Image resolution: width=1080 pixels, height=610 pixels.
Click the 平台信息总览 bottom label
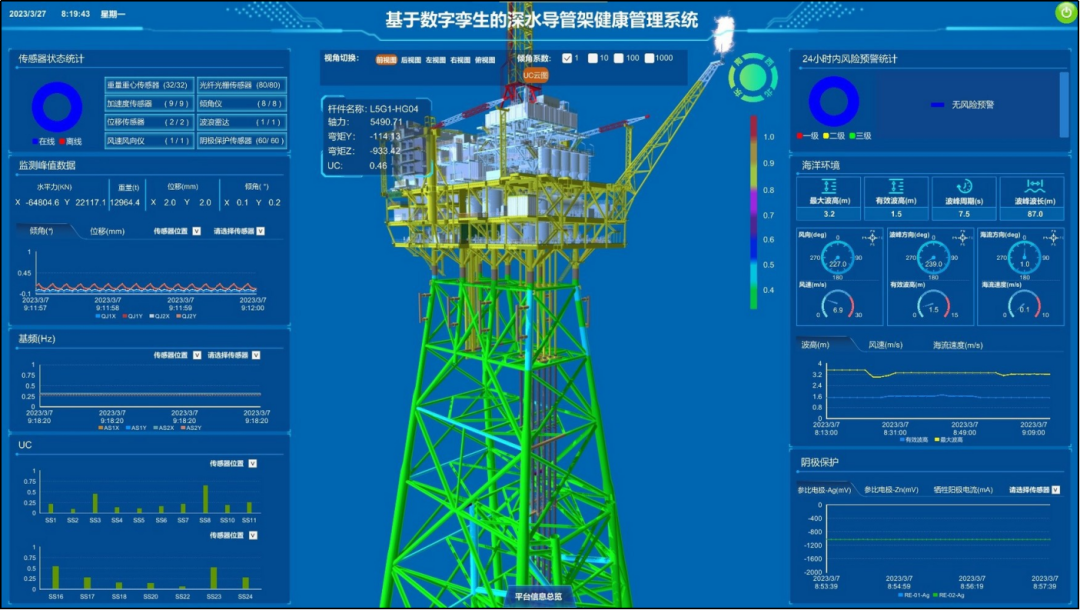[x=538, y=596]
